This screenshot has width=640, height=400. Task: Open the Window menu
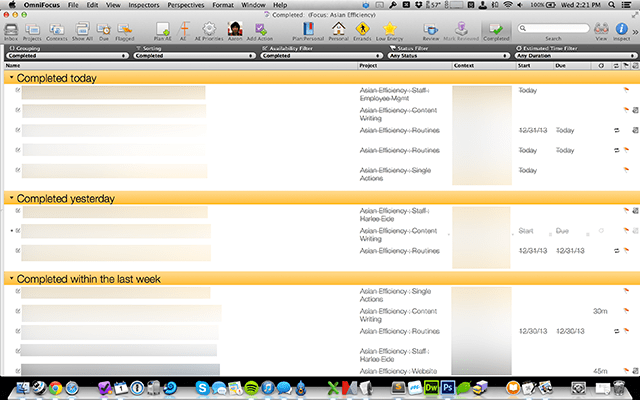253,5
